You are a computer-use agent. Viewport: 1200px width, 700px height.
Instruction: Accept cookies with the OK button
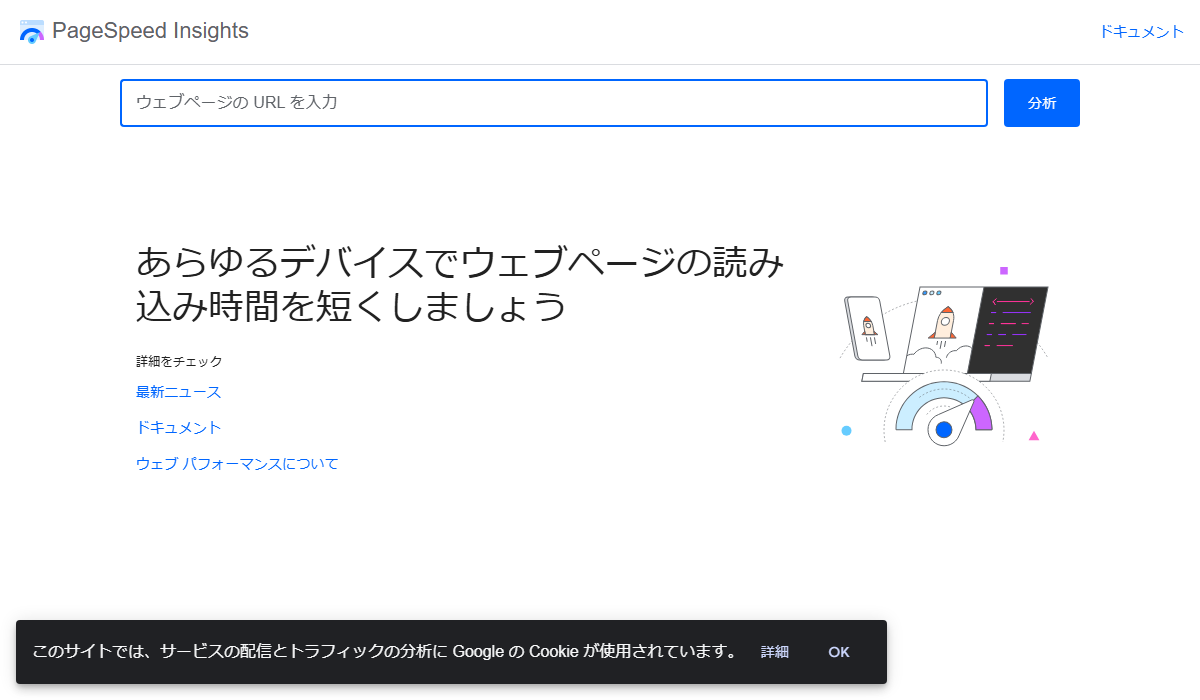[838, 651]
